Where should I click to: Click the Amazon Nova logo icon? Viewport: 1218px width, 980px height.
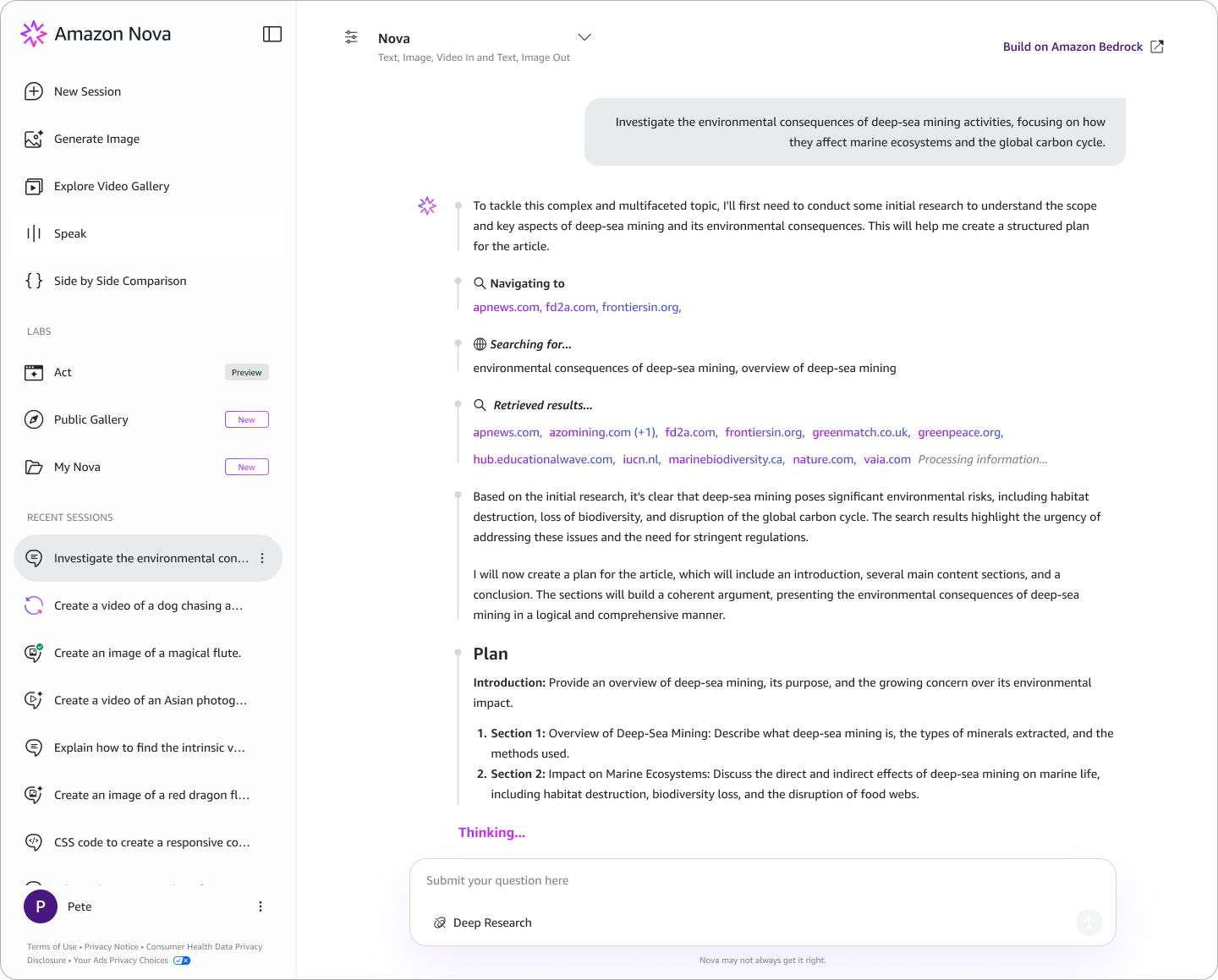34,34
